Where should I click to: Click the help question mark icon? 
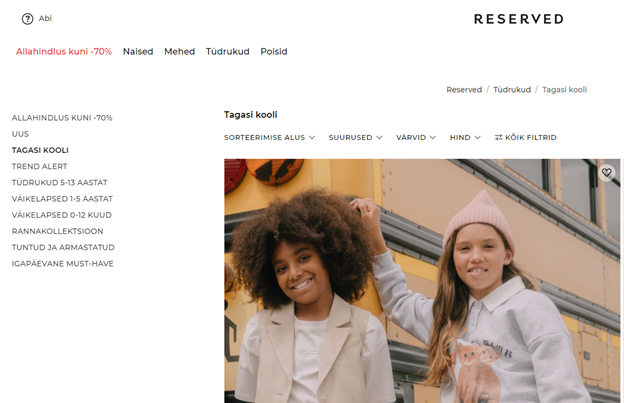[x=27, y=19]
